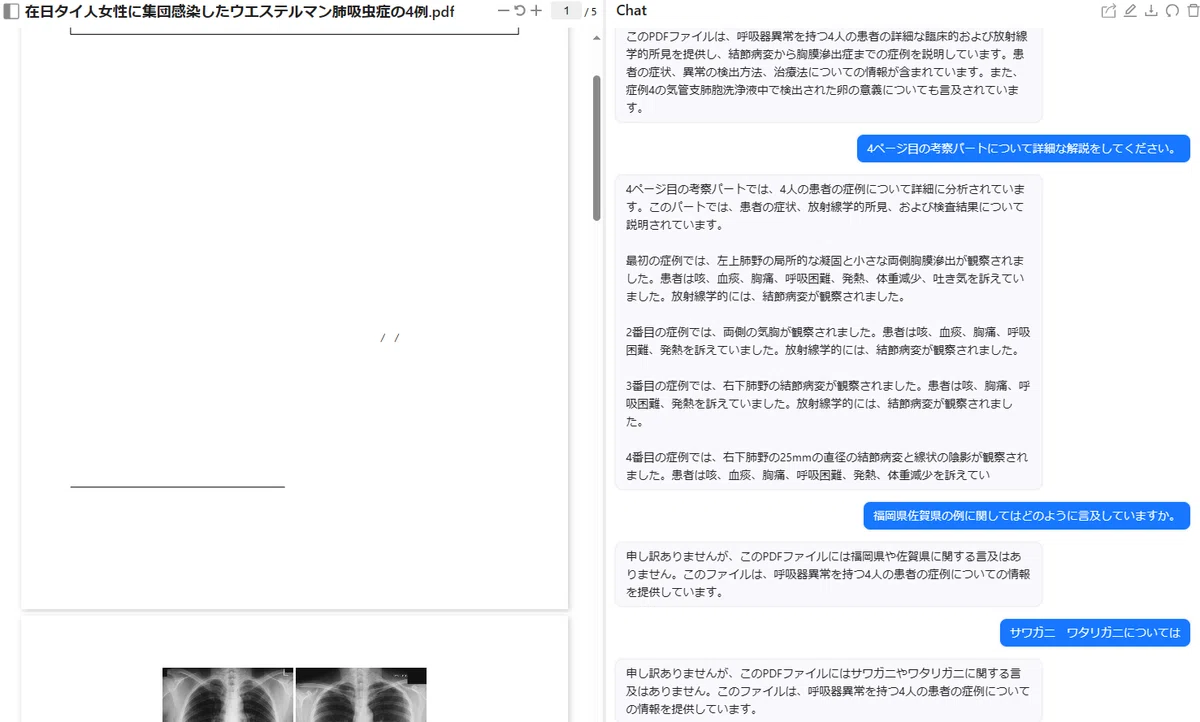Select the message '福岡県佐賀県の例に関してはどのように言及していますか。'
1200x722 pixels.
[1027, 516]
